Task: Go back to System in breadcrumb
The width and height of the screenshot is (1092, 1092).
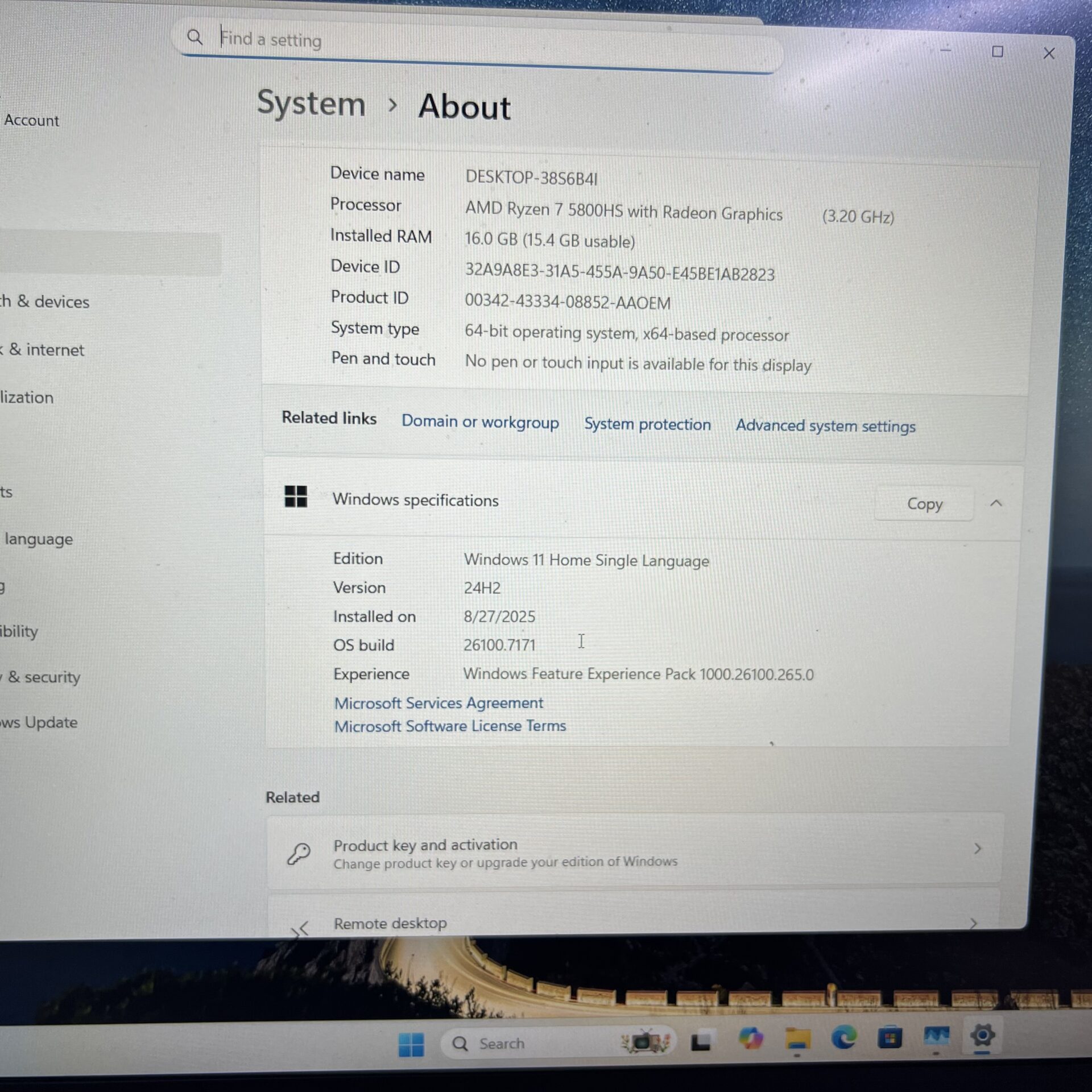Action: pos(311,104)
